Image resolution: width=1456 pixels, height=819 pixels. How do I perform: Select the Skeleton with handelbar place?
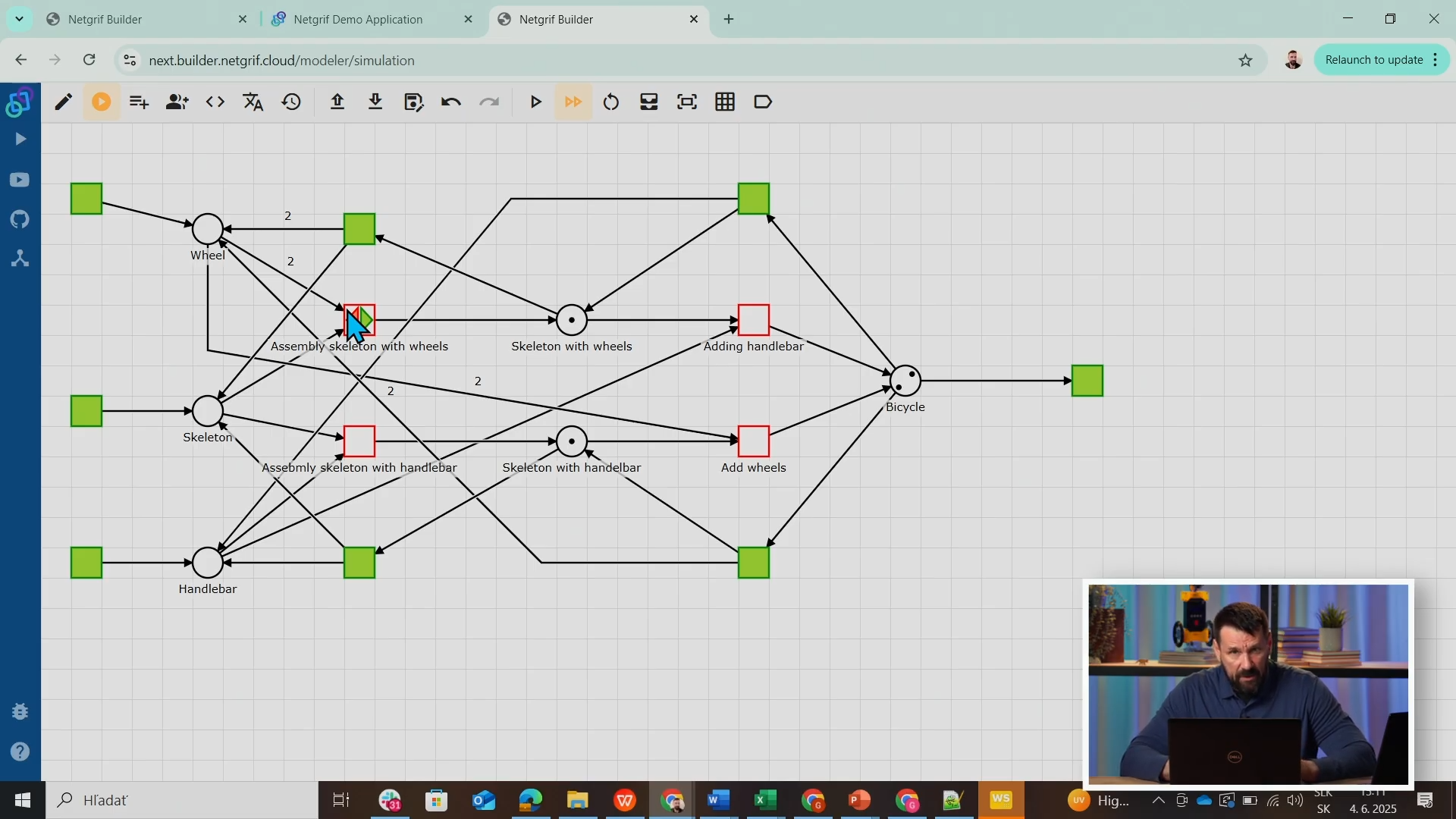572,441
